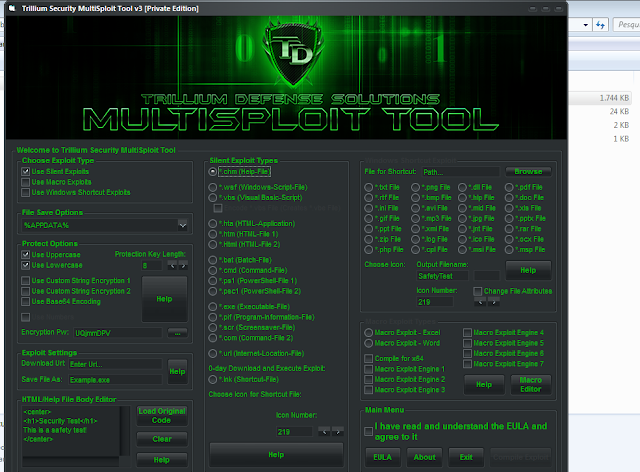Select the *.txt File shortcut type
This screenshot has height=472, width=640.
tap(369, 187)
